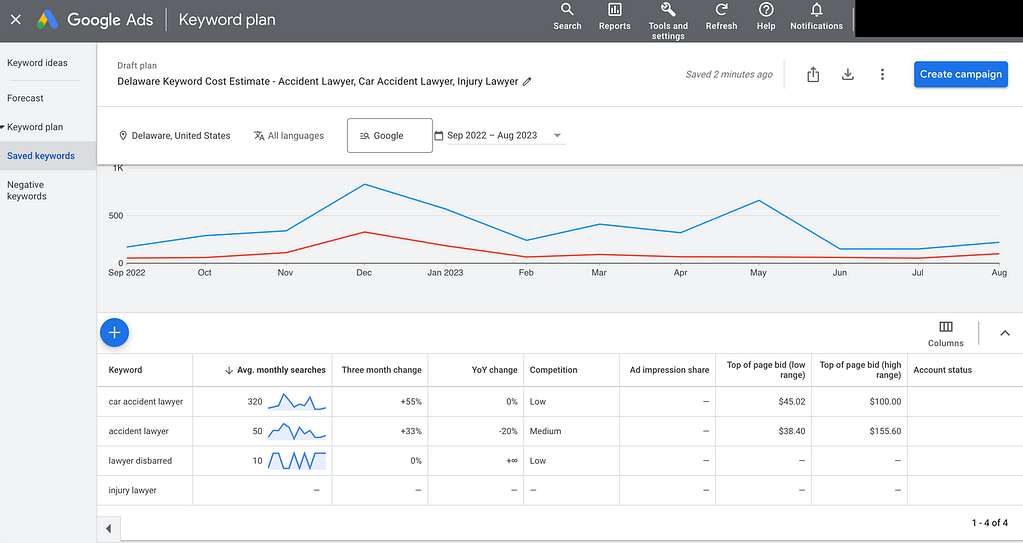Click the +55% three month change
This screenshot has width=1023, height=543.
(411, 402)
